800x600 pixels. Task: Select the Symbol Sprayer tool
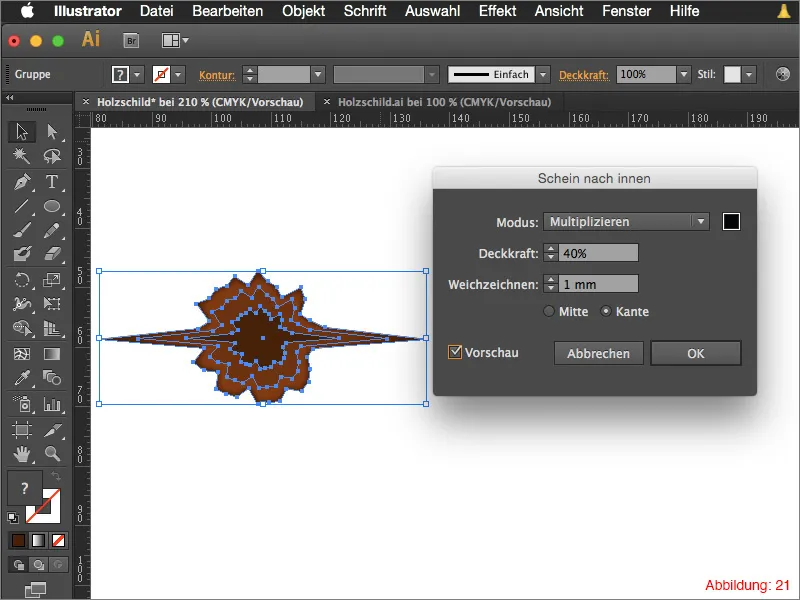tap(22, 404)
